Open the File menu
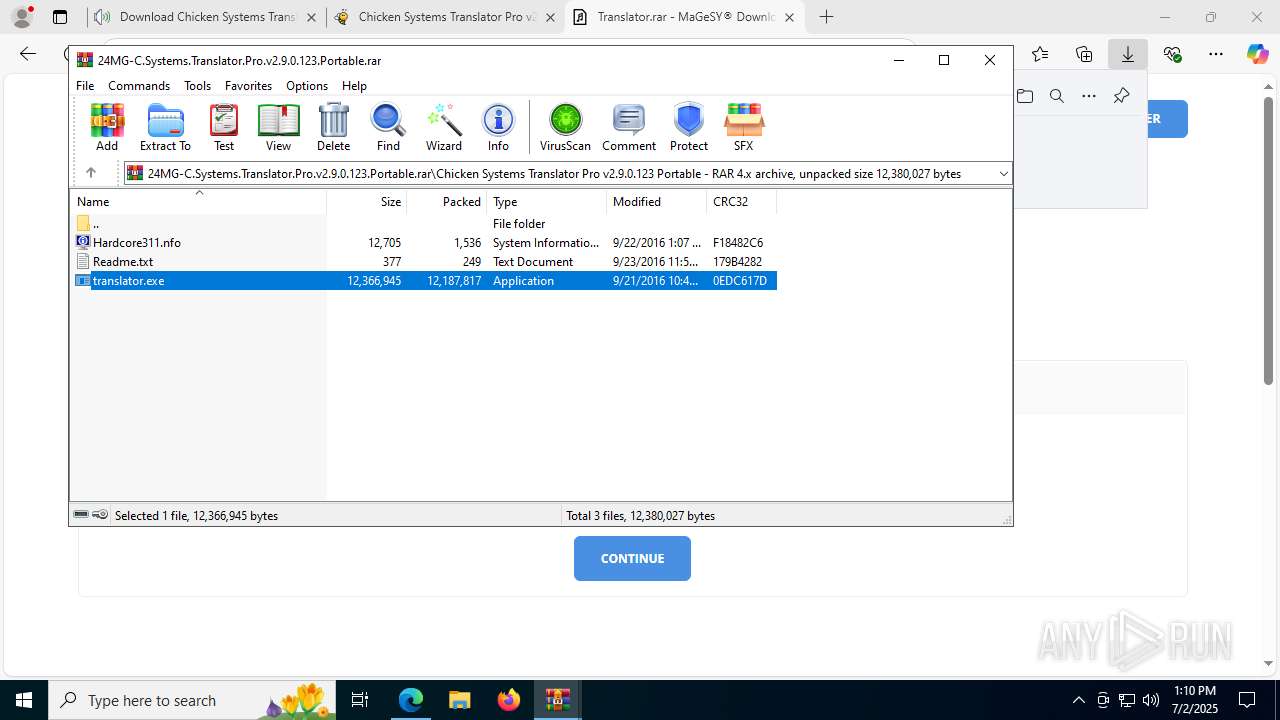This screenshot has width=1280, height=720. [x=85, y=86]
